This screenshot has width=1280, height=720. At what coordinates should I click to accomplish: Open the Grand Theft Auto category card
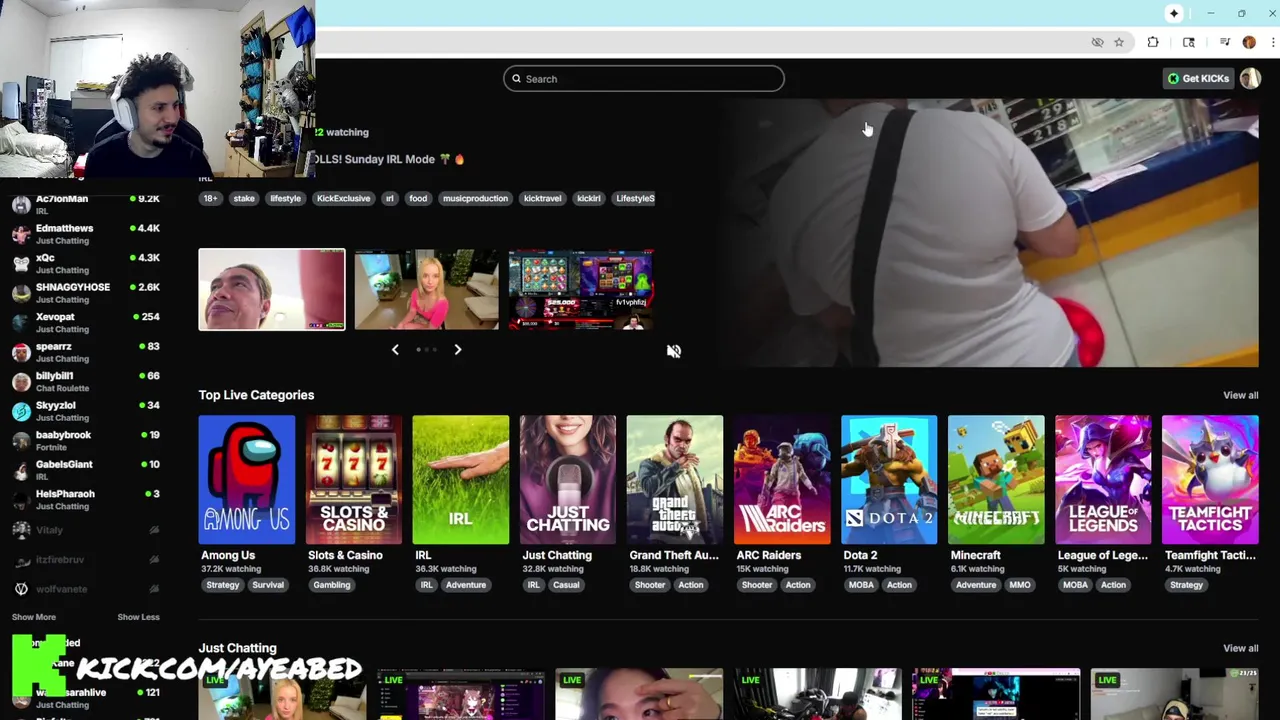pos(675,479)
